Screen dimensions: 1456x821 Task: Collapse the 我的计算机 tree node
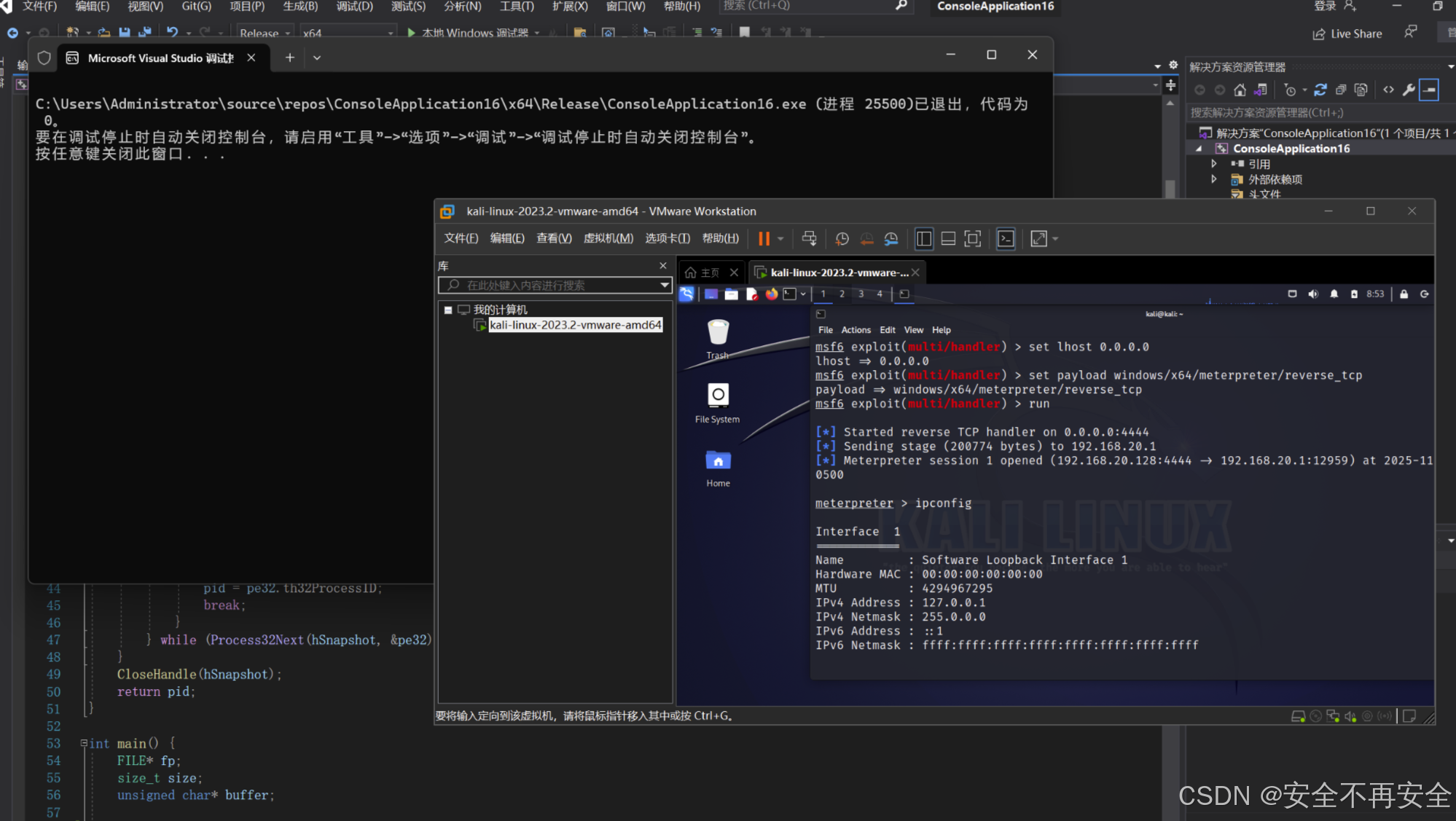click(x=448, y=310)
